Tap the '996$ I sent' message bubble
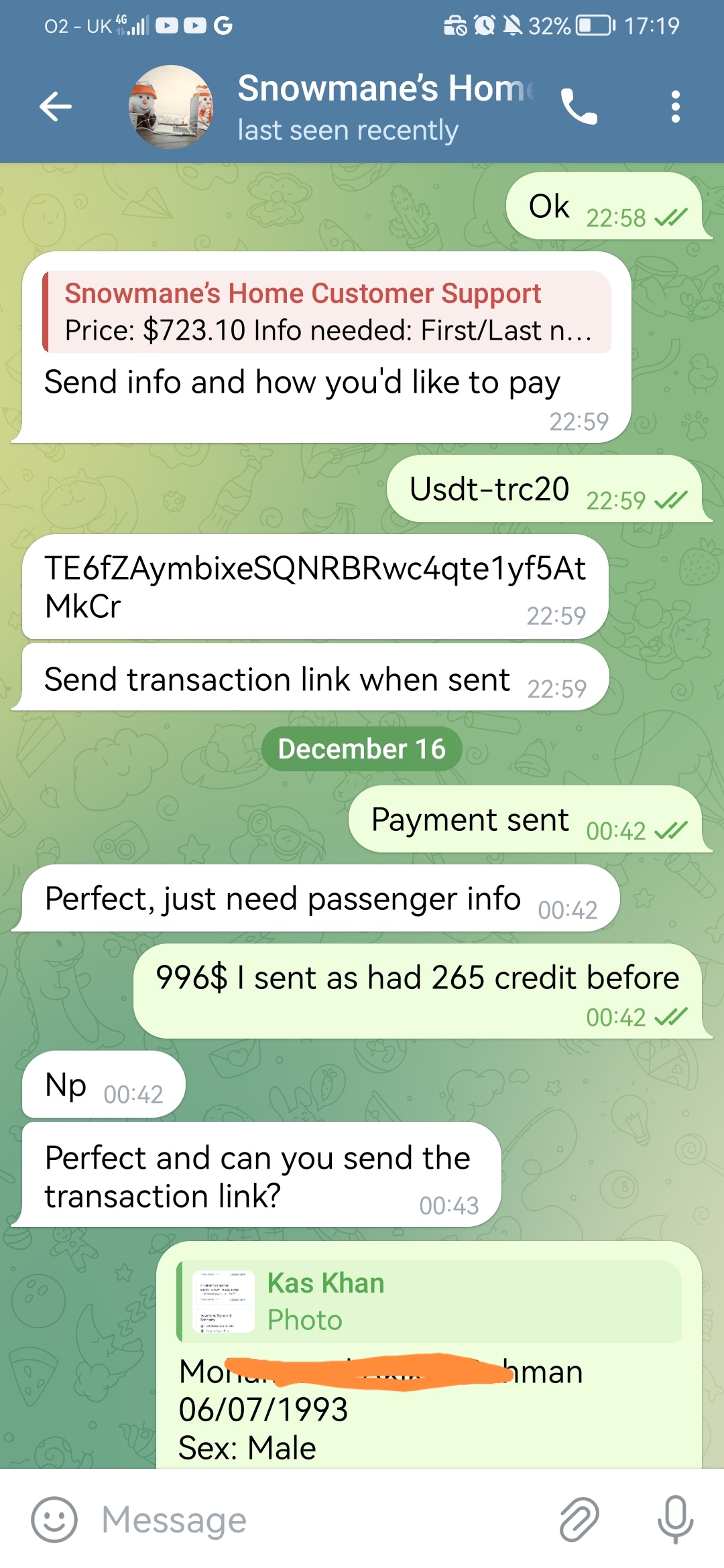The image size is (724, 1568). coord(418,991)
